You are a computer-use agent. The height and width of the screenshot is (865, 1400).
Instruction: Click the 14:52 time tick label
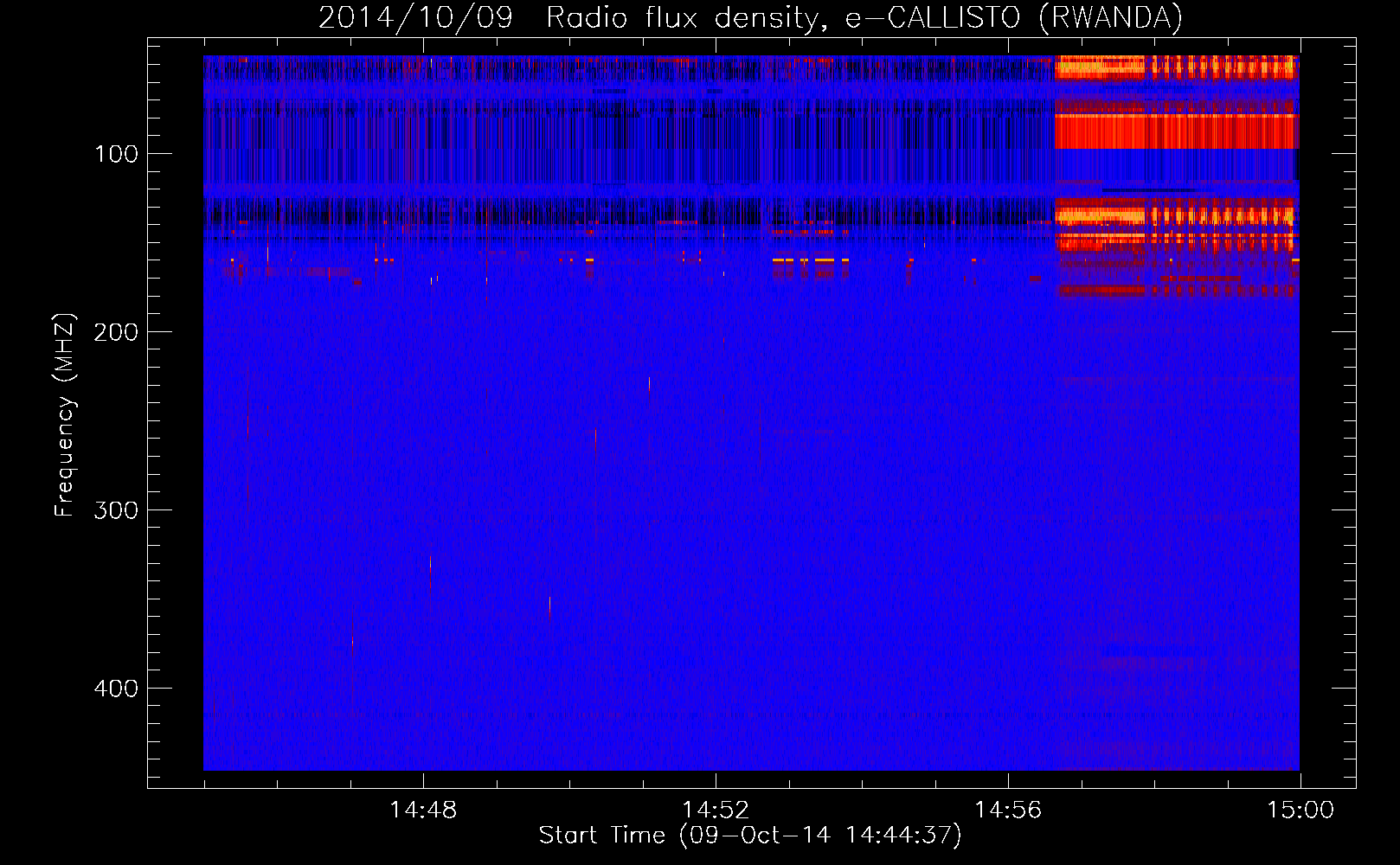[x=716, y=810]
